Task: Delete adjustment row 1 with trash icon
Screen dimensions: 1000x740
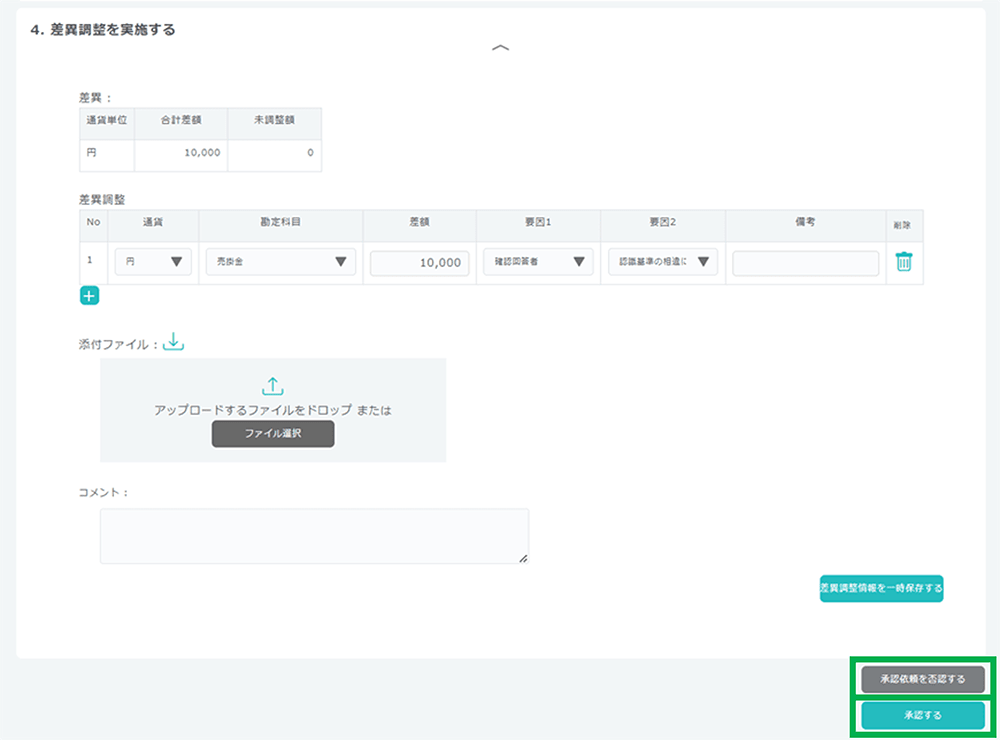Action: pyautogui.click(x=903, y=262)
